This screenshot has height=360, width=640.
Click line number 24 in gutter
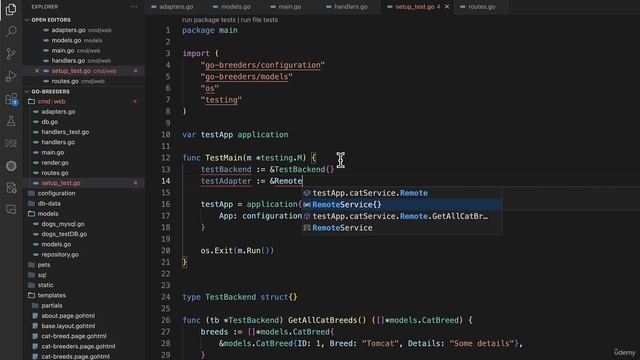pos(165,297)
